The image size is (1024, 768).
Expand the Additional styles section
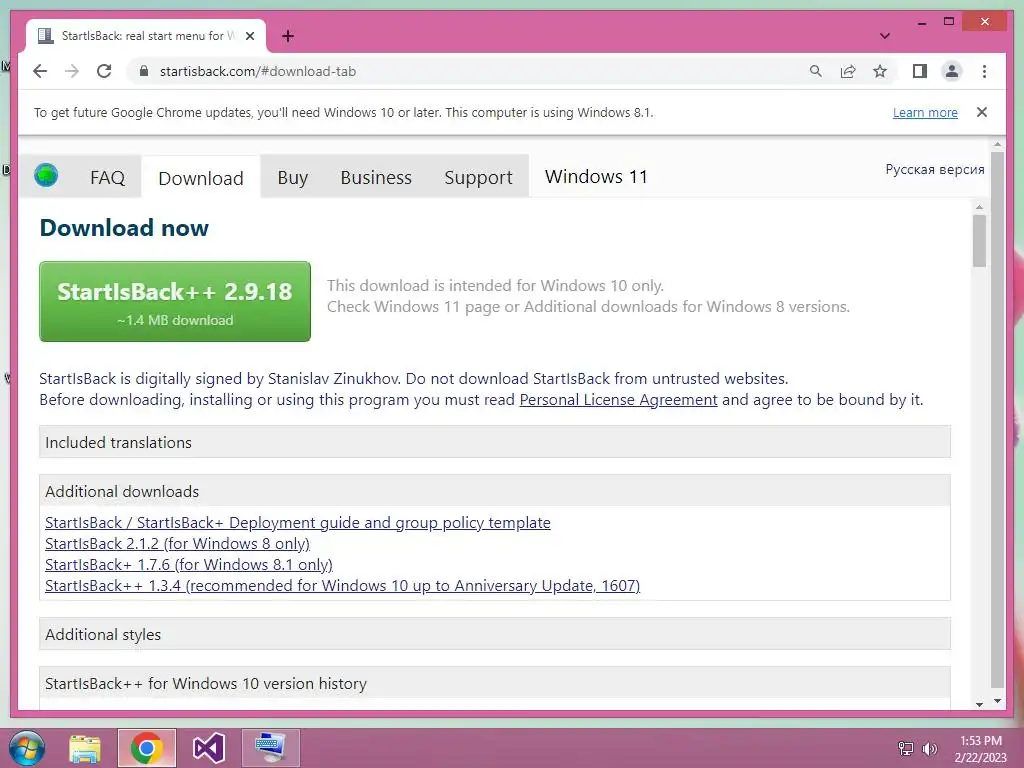click(494, 634)
